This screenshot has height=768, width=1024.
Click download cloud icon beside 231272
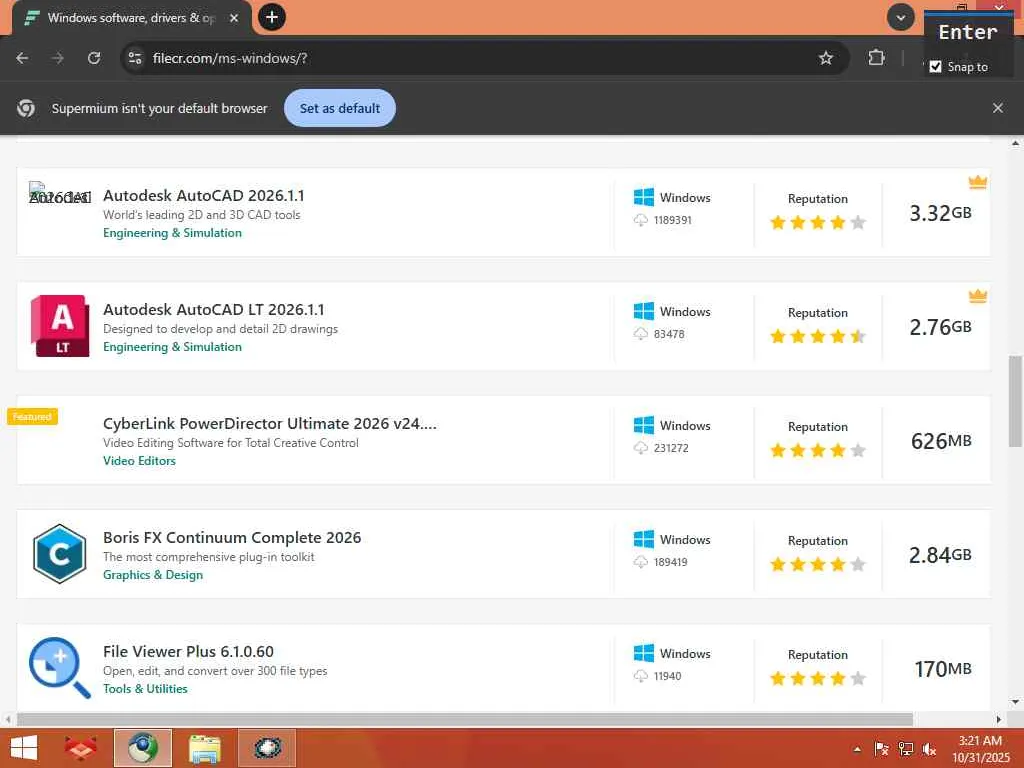[641, 448]
